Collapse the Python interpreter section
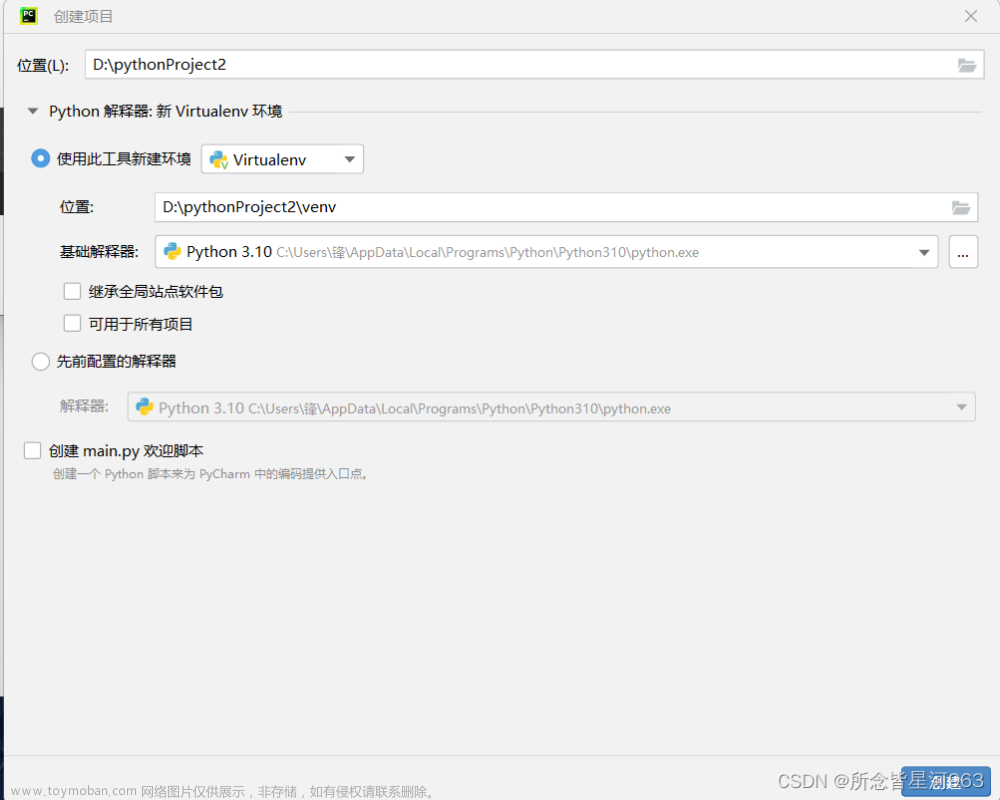Screen dimensions: 1000x800 click(x=33, y=111)
